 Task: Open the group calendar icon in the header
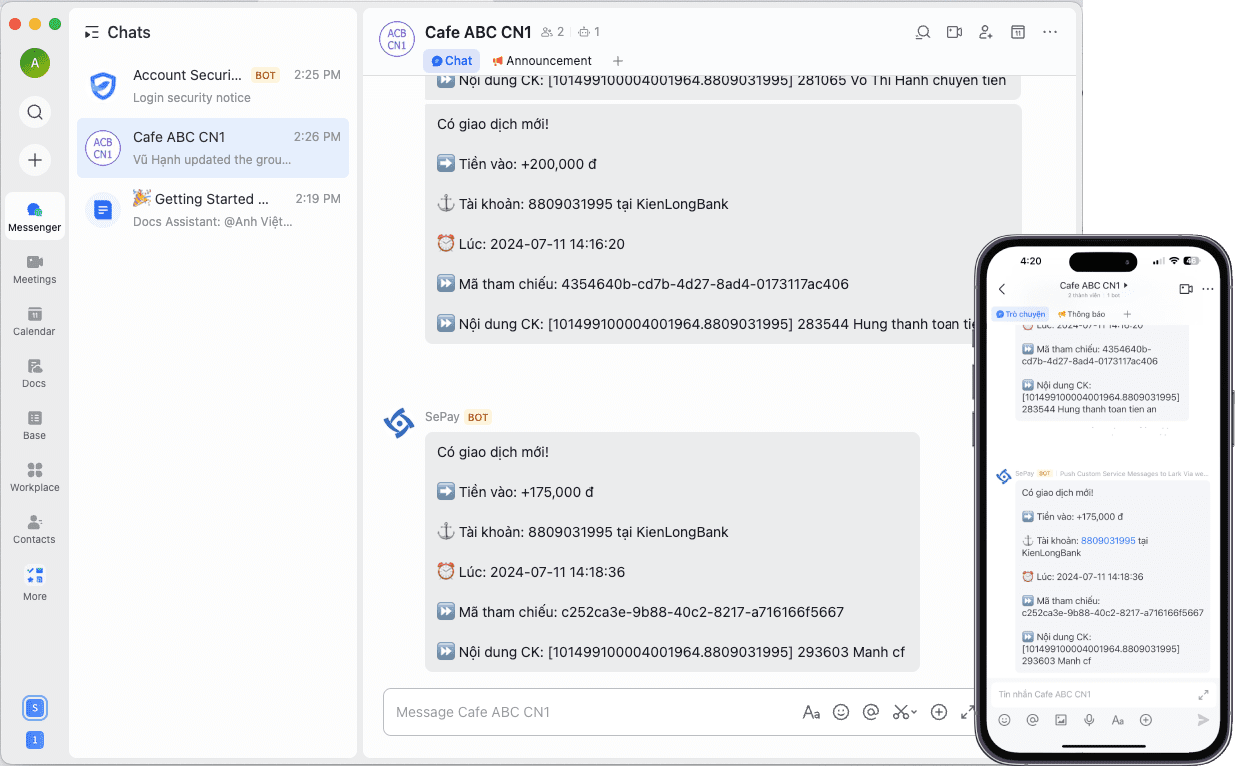[x=1018, y=32]
